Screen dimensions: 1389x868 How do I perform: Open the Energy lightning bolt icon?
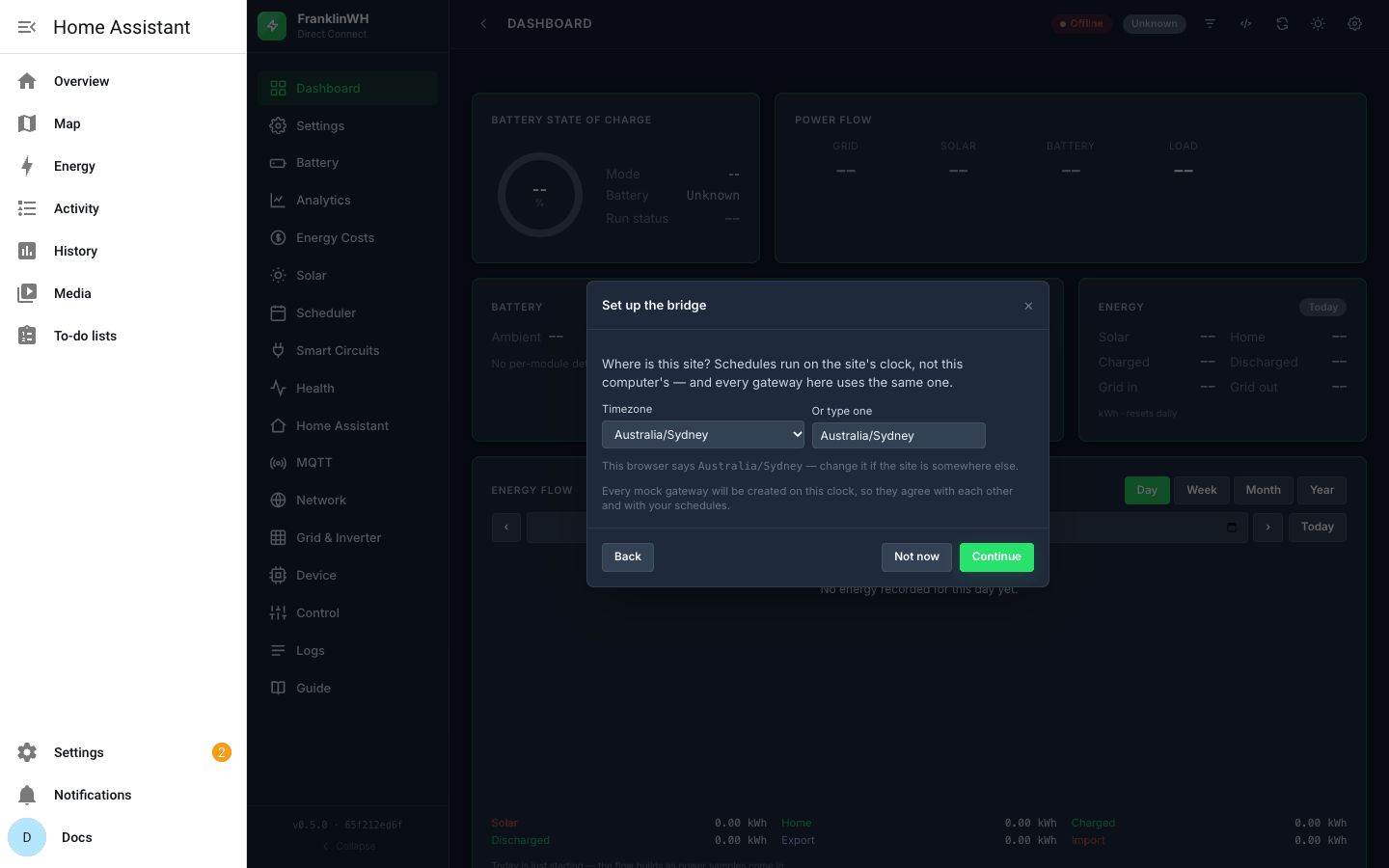point(27,166)
